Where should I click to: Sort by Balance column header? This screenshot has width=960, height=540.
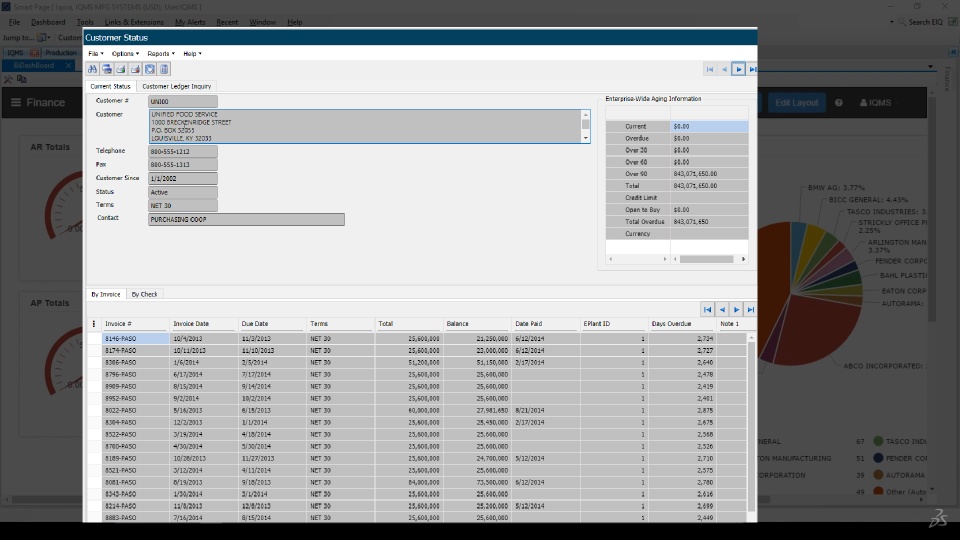click(x=477, y=324)
